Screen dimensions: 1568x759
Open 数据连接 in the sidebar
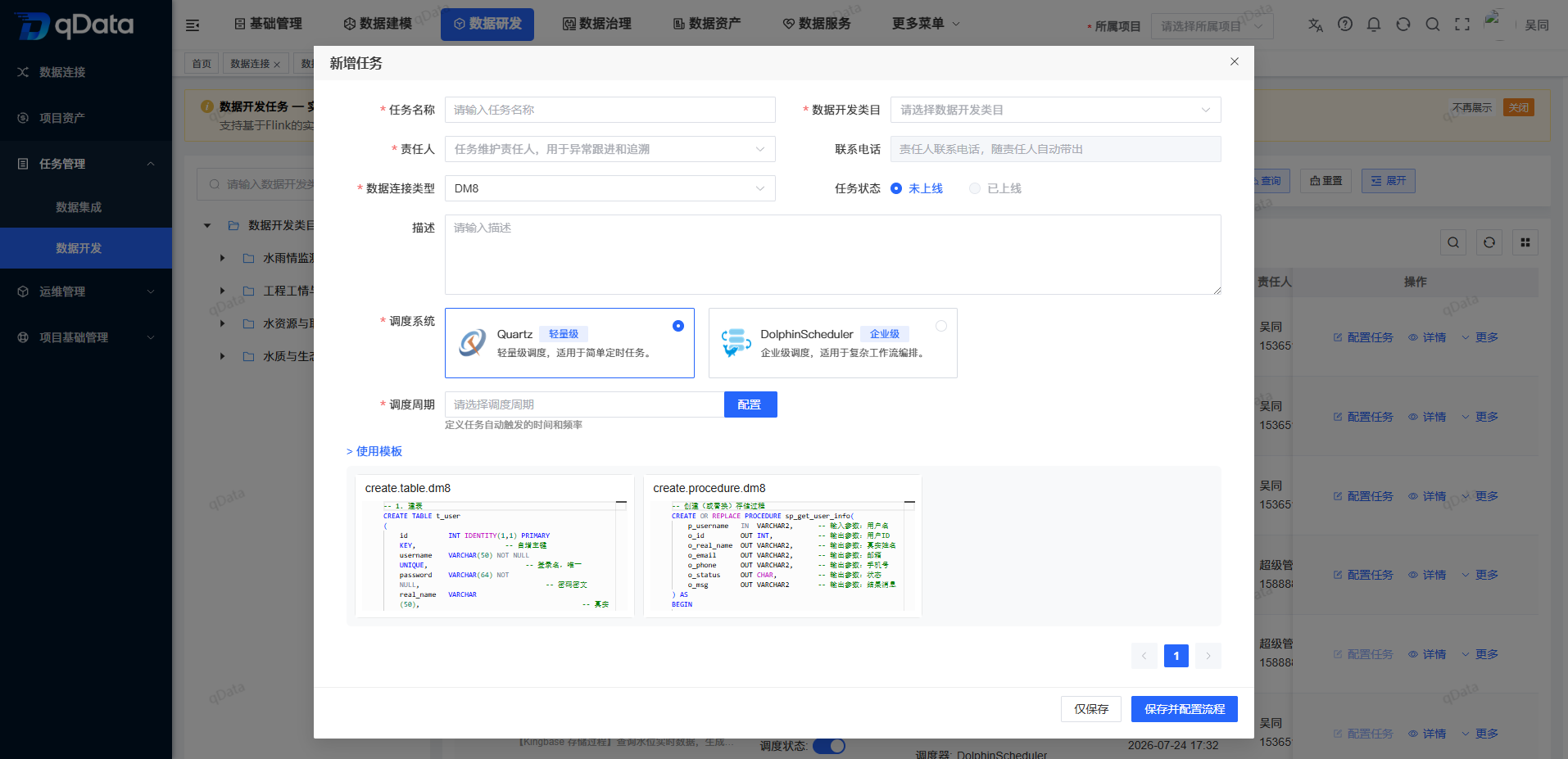pyautogui.click(x=62, y=72)
